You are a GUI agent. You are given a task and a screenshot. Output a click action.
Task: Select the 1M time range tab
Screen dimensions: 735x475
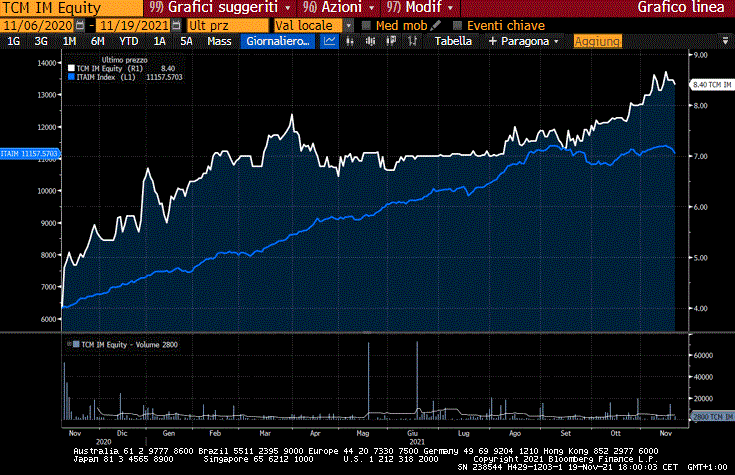[x=69, y=41]
